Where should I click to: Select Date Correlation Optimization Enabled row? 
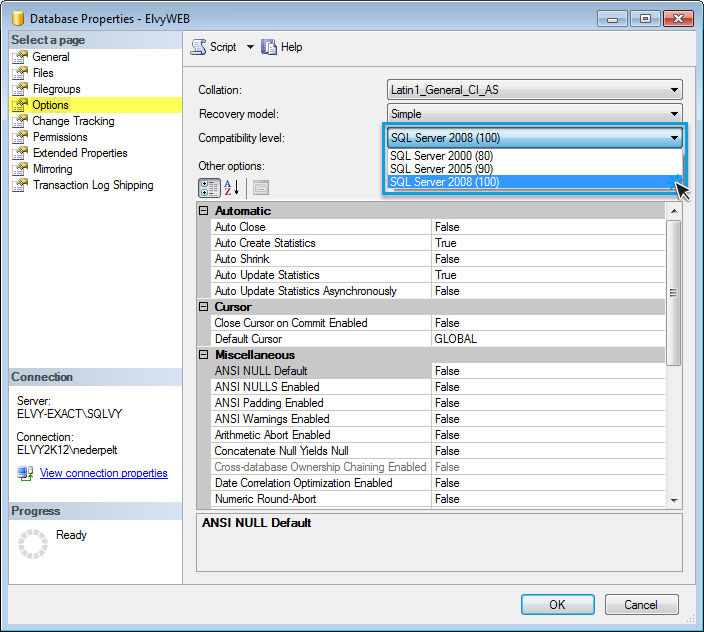coord(438,483)
